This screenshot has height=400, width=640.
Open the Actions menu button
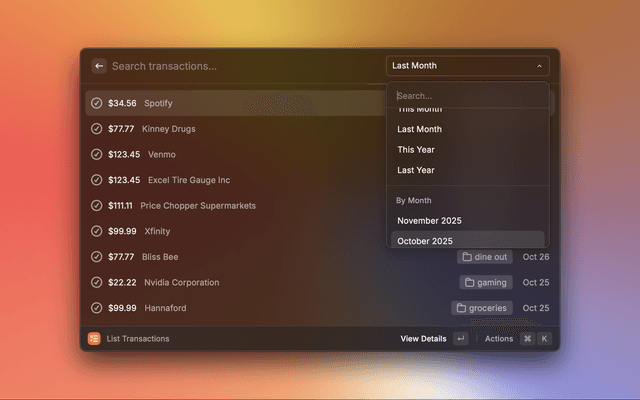(x=499, y=339)
